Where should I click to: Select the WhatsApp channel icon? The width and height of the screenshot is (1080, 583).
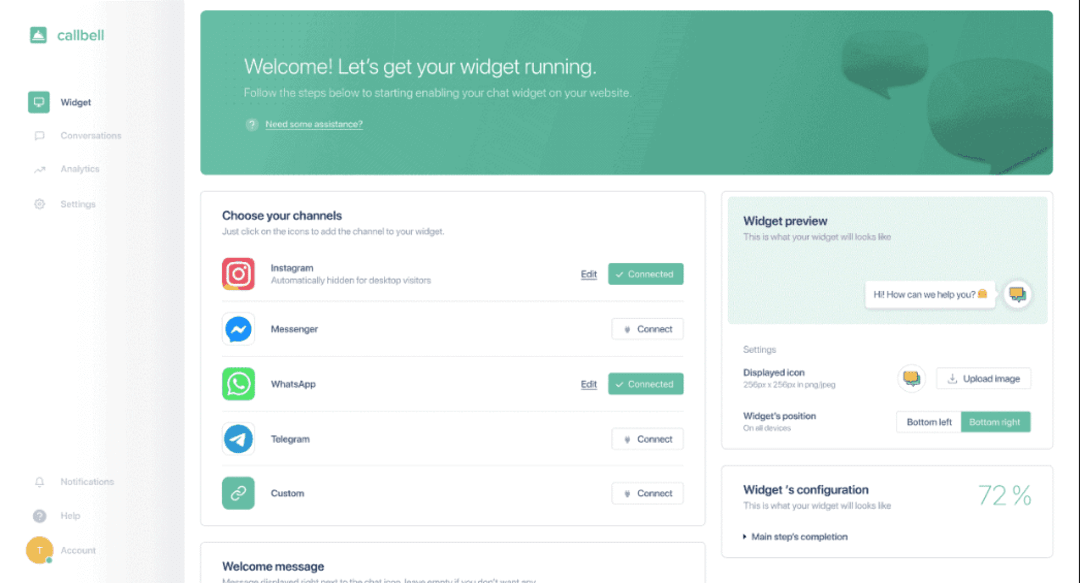[x=238, y=383]
